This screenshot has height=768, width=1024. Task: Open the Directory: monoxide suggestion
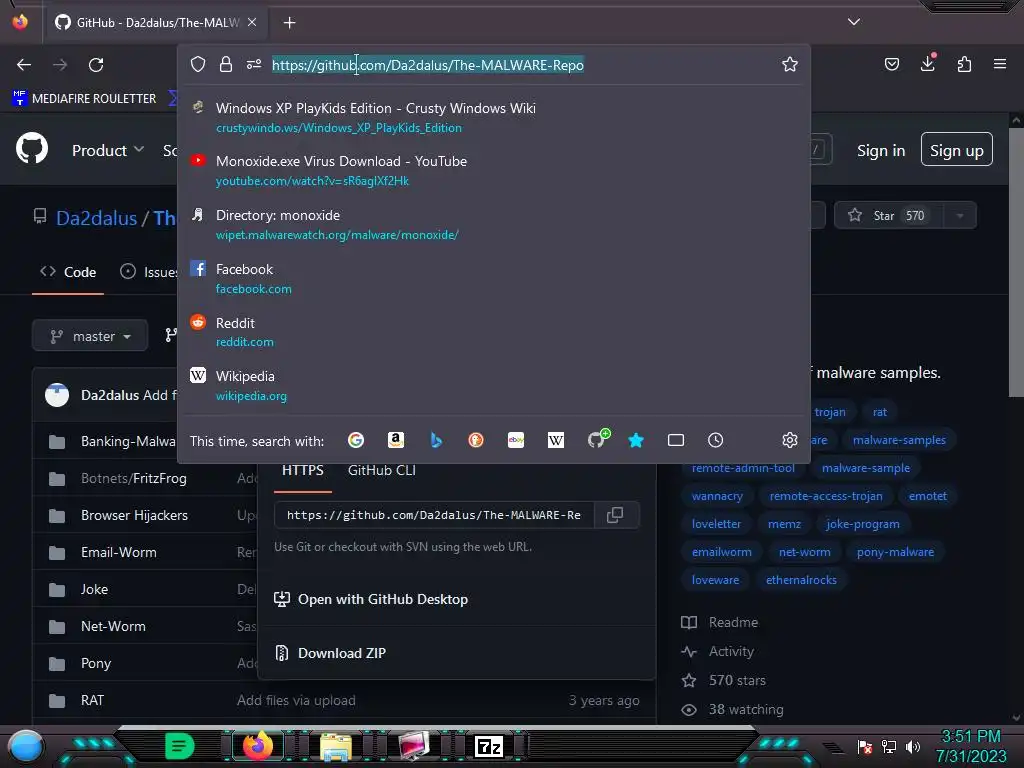pyautogui.click(x=493, y=224)
